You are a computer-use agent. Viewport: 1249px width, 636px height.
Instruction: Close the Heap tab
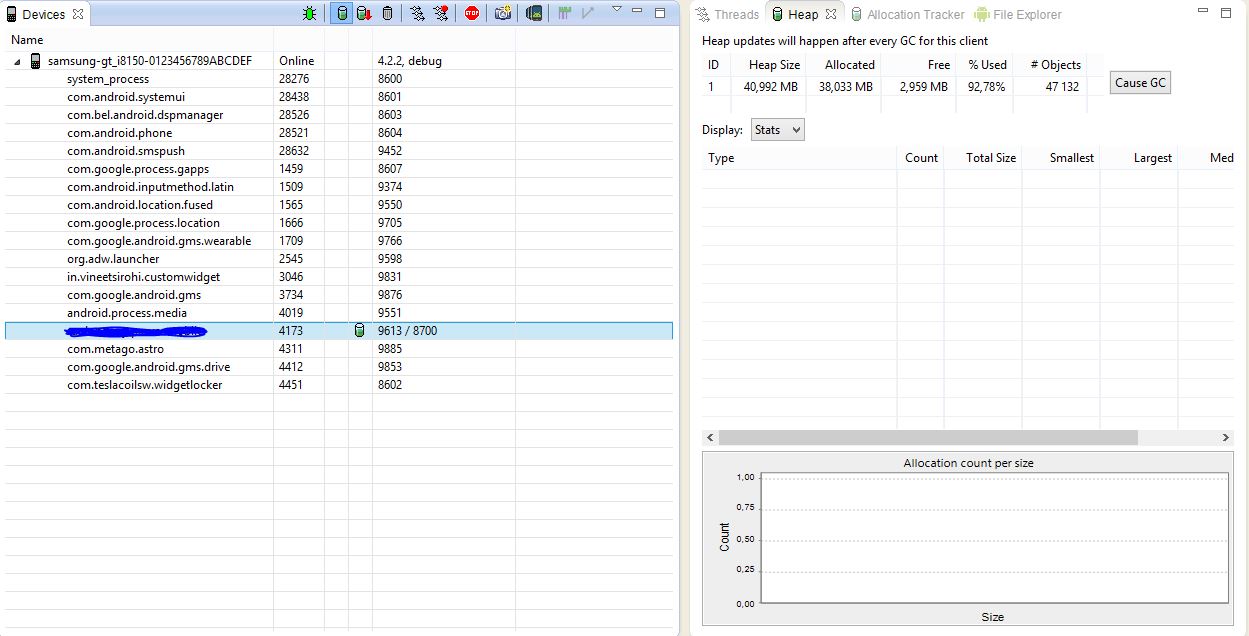tap(831, 14)
